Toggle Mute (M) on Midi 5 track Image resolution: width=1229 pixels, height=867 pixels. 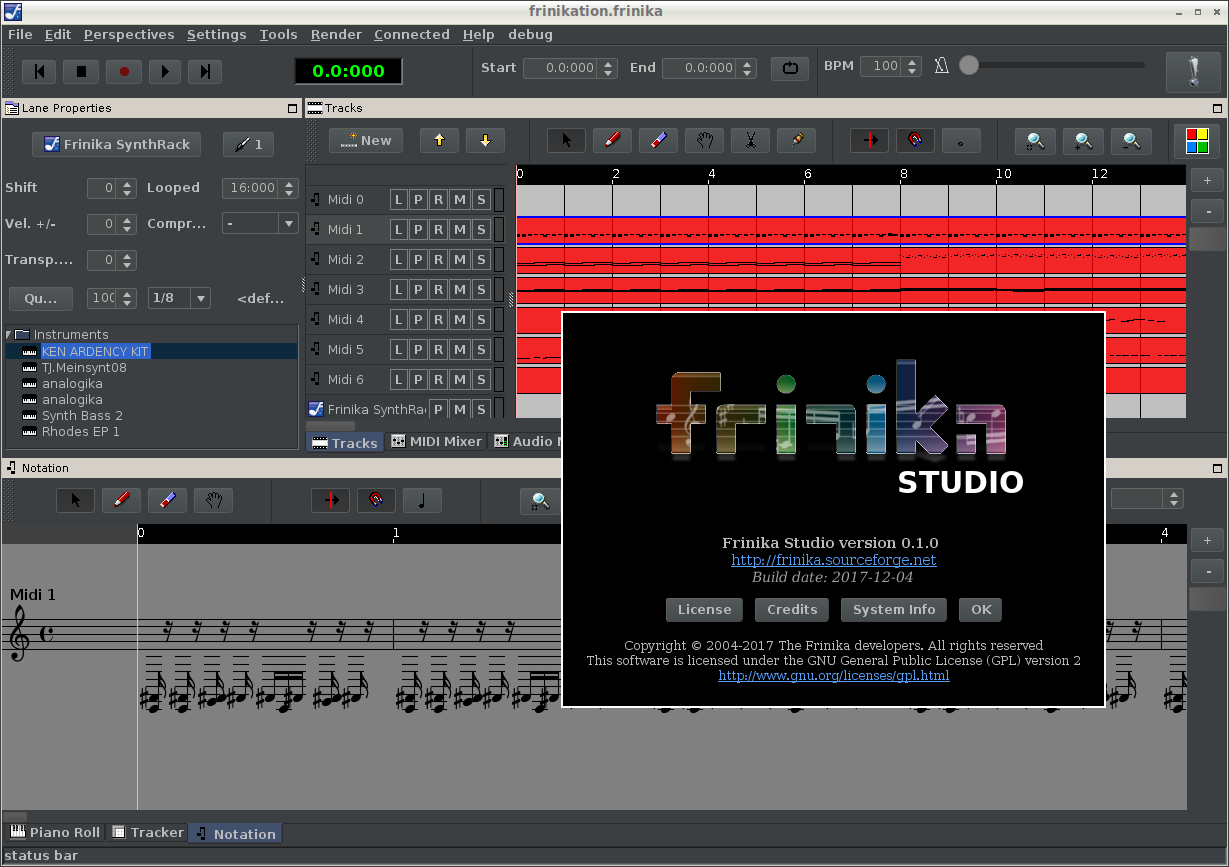(460, 349)
